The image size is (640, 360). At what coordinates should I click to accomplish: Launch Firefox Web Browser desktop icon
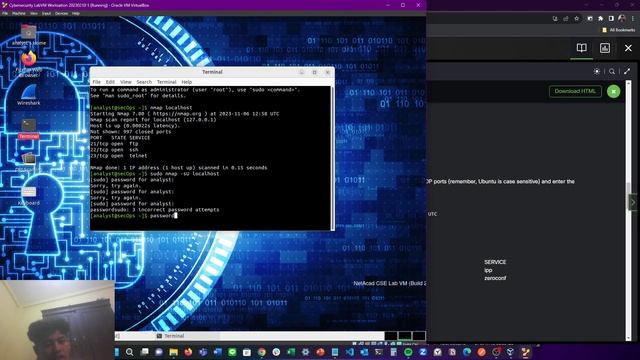[29, 63]
